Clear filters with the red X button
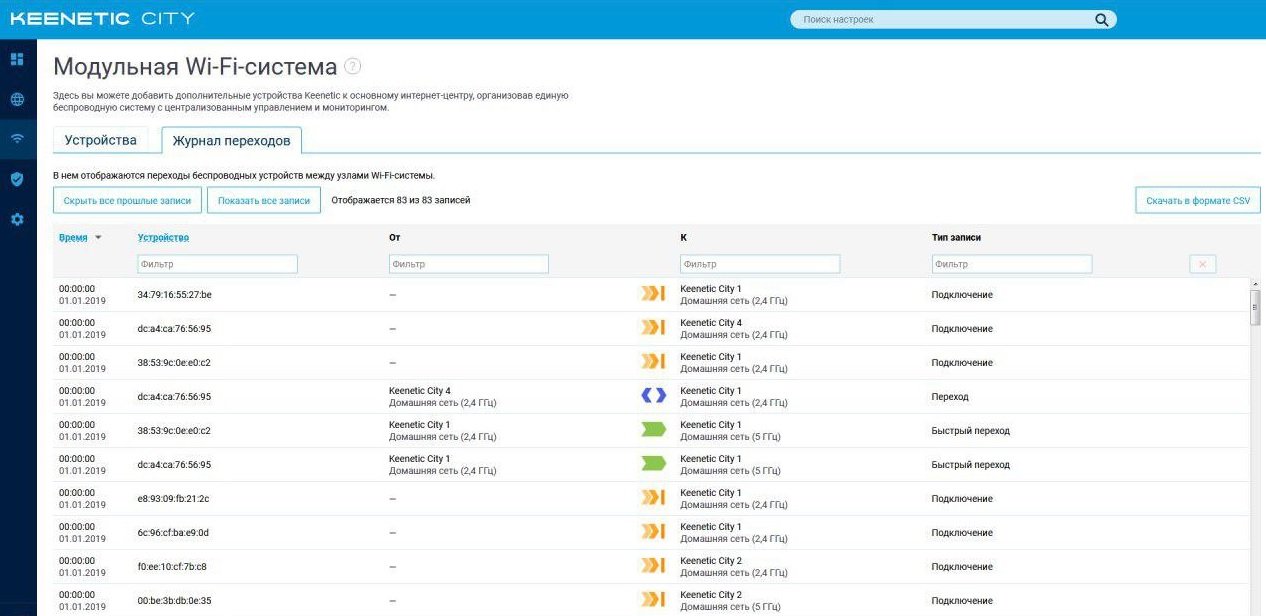 pyautogui.click(x=1202, y=264)
